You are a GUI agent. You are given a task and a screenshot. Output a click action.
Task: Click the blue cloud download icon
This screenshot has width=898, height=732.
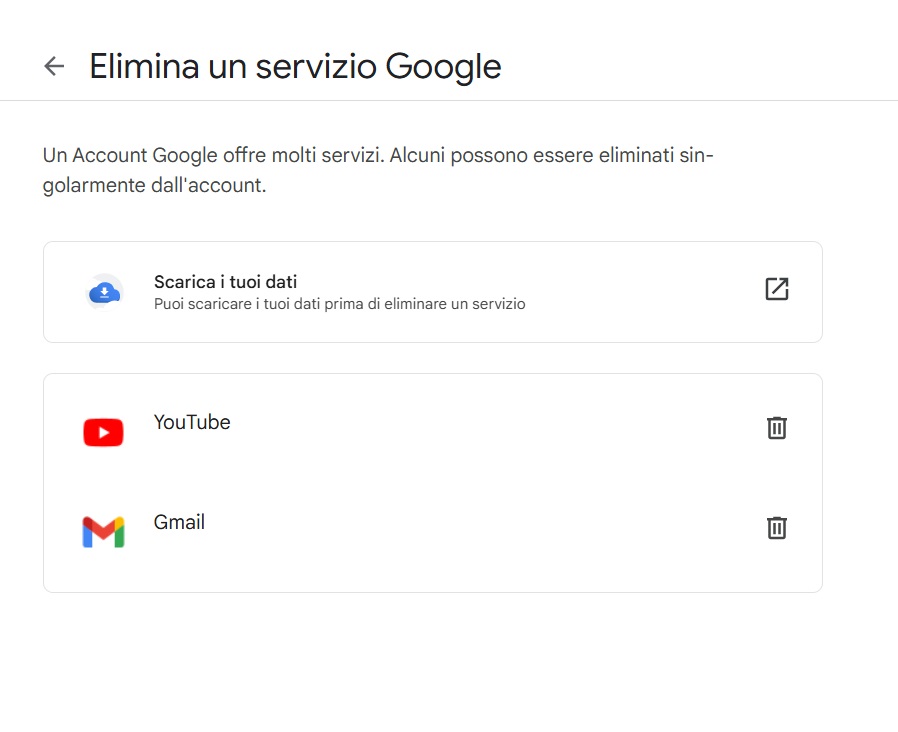tap(104, 291)
